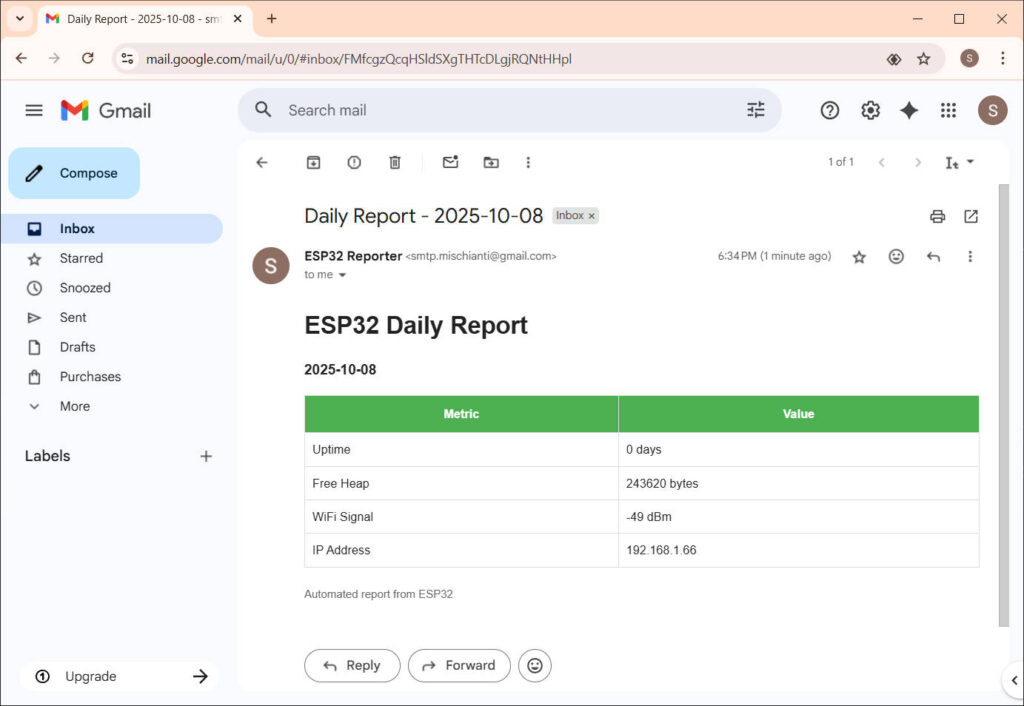The width and height of the screenshot is (1024, 706).
Task: Toggle the sidebar with the hamburger menu
Action: pyautogui.click(x=33, y=110)
